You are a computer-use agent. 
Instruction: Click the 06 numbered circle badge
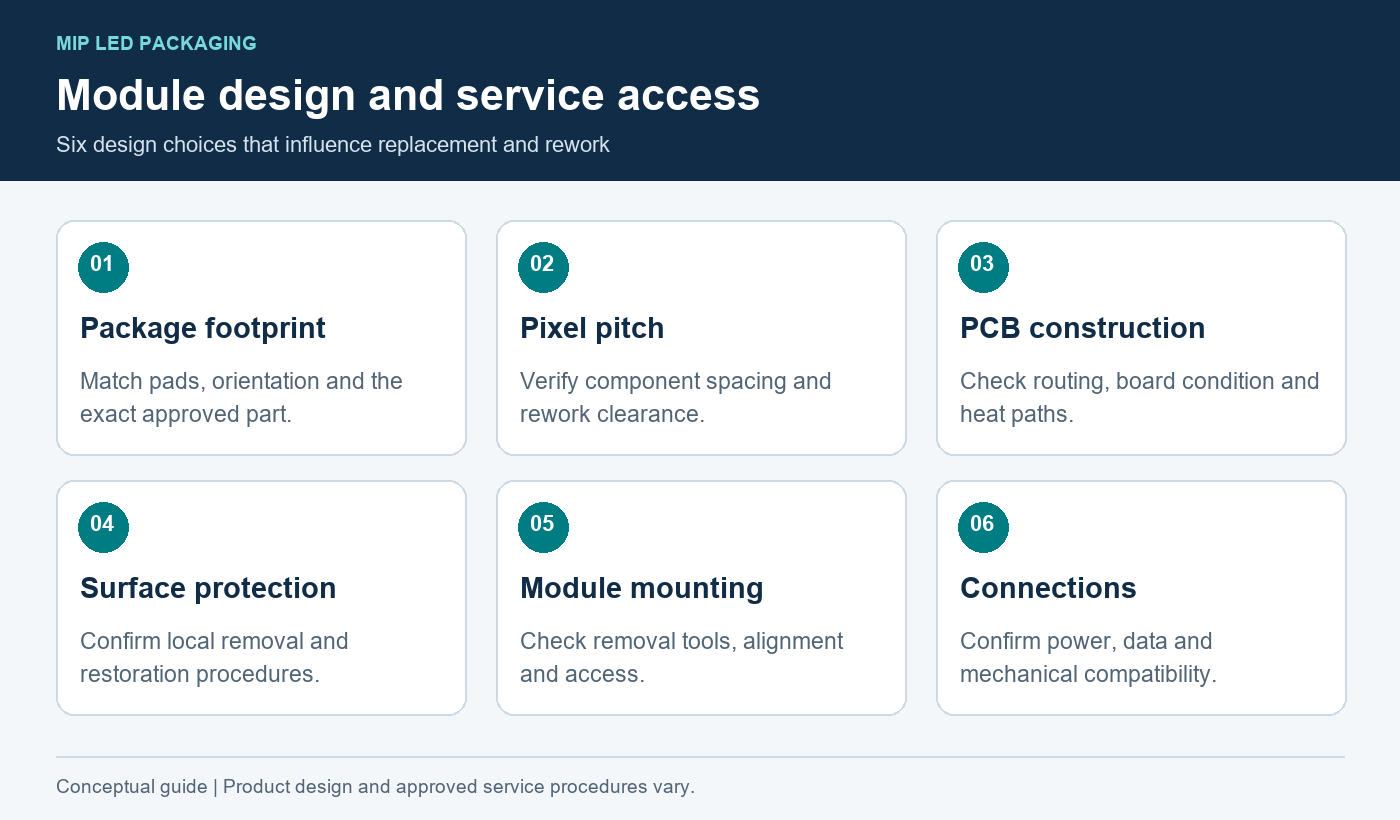(x=983, y=527)
